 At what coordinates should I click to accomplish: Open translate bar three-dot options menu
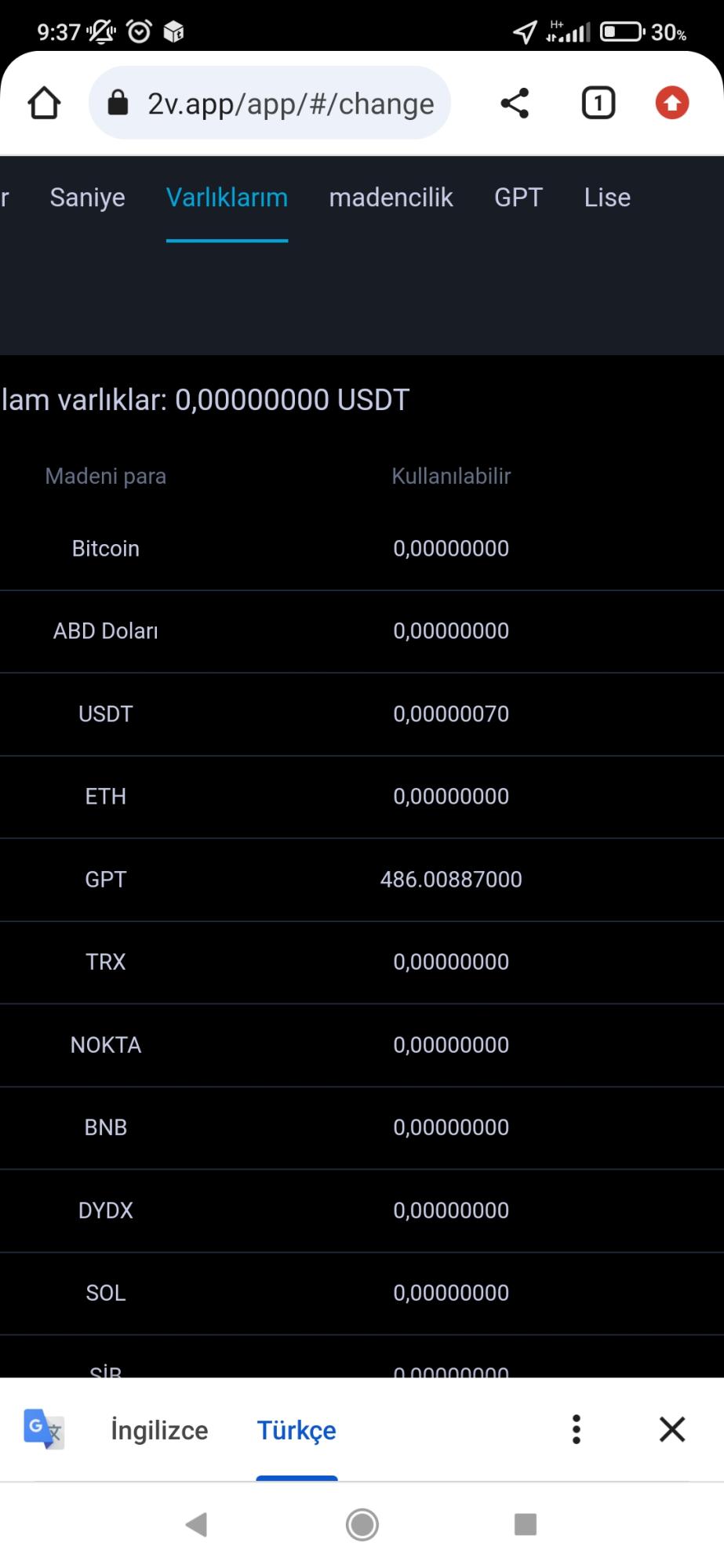(577, 1429)
